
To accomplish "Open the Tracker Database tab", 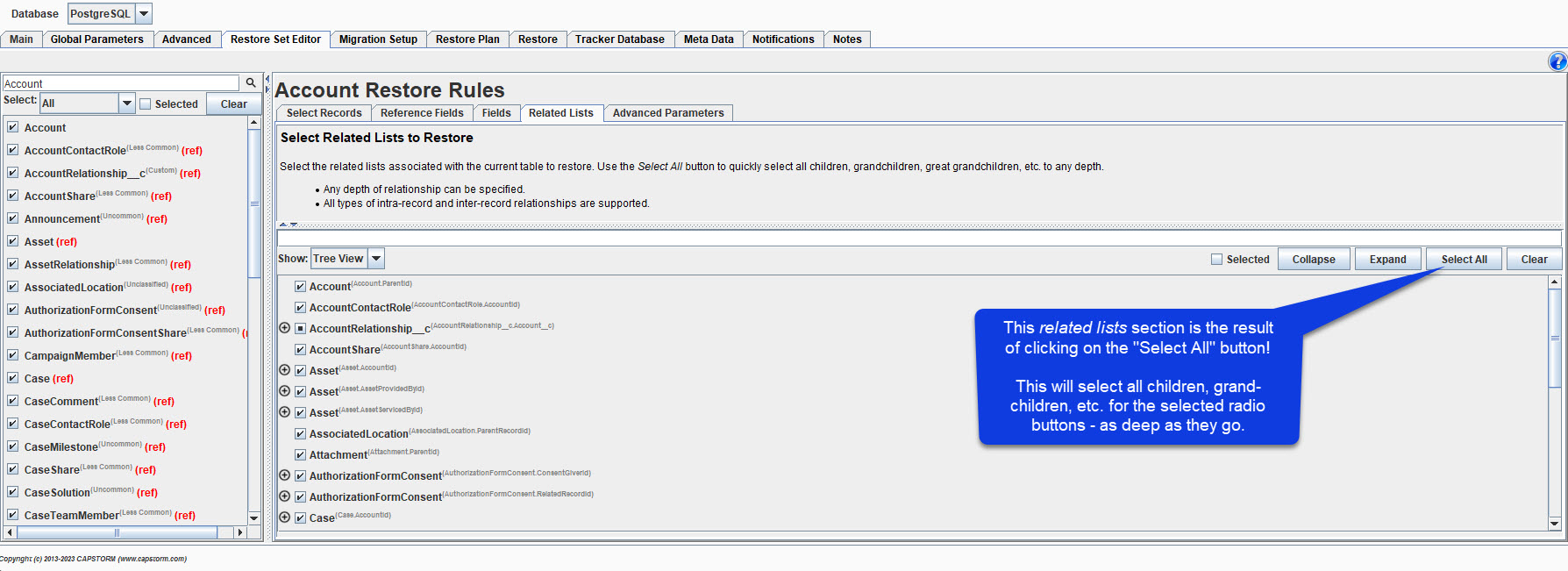I will (x=620, y=39).
